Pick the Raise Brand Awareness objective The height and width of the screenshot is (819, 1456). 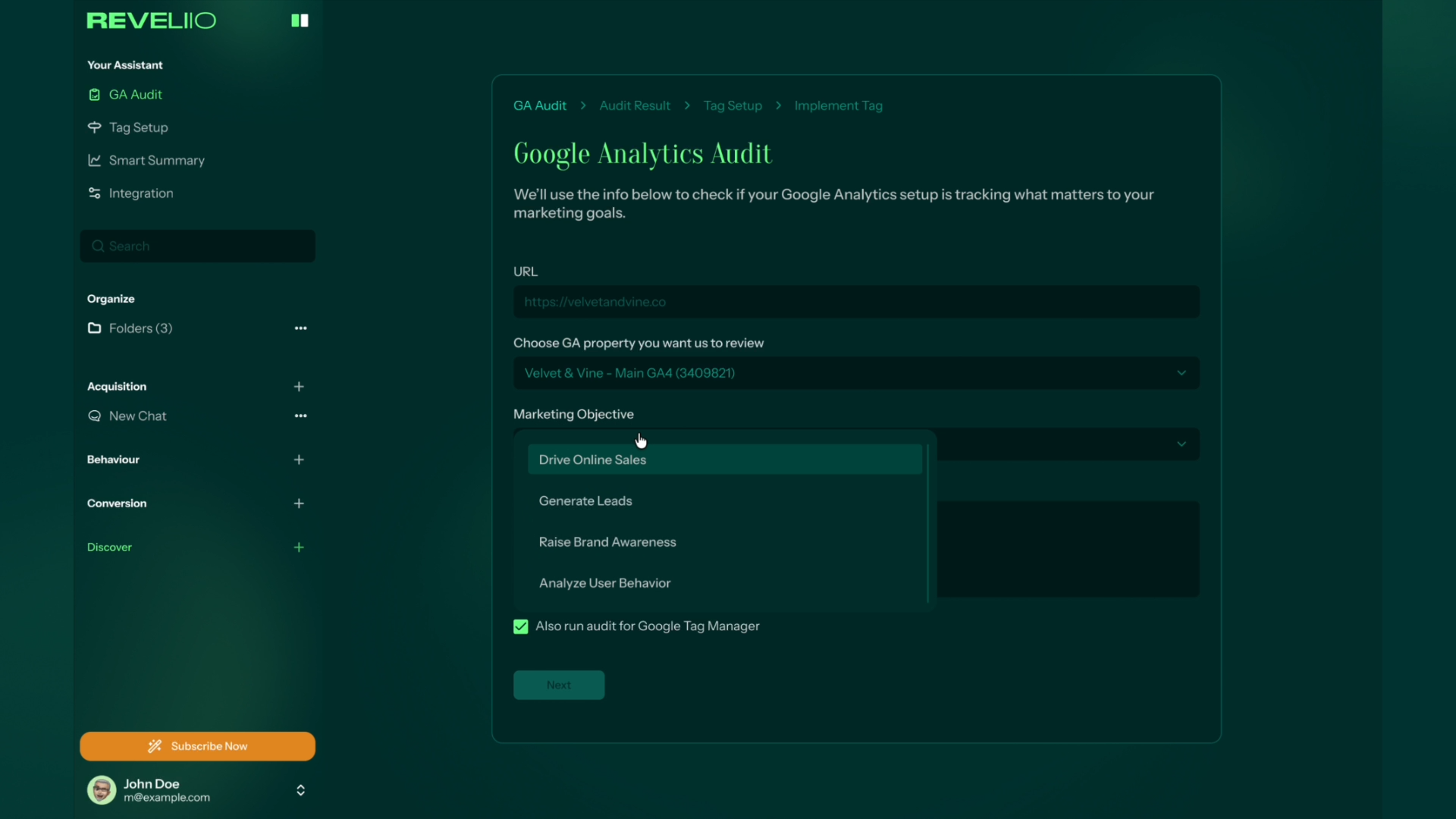(607, 542)
